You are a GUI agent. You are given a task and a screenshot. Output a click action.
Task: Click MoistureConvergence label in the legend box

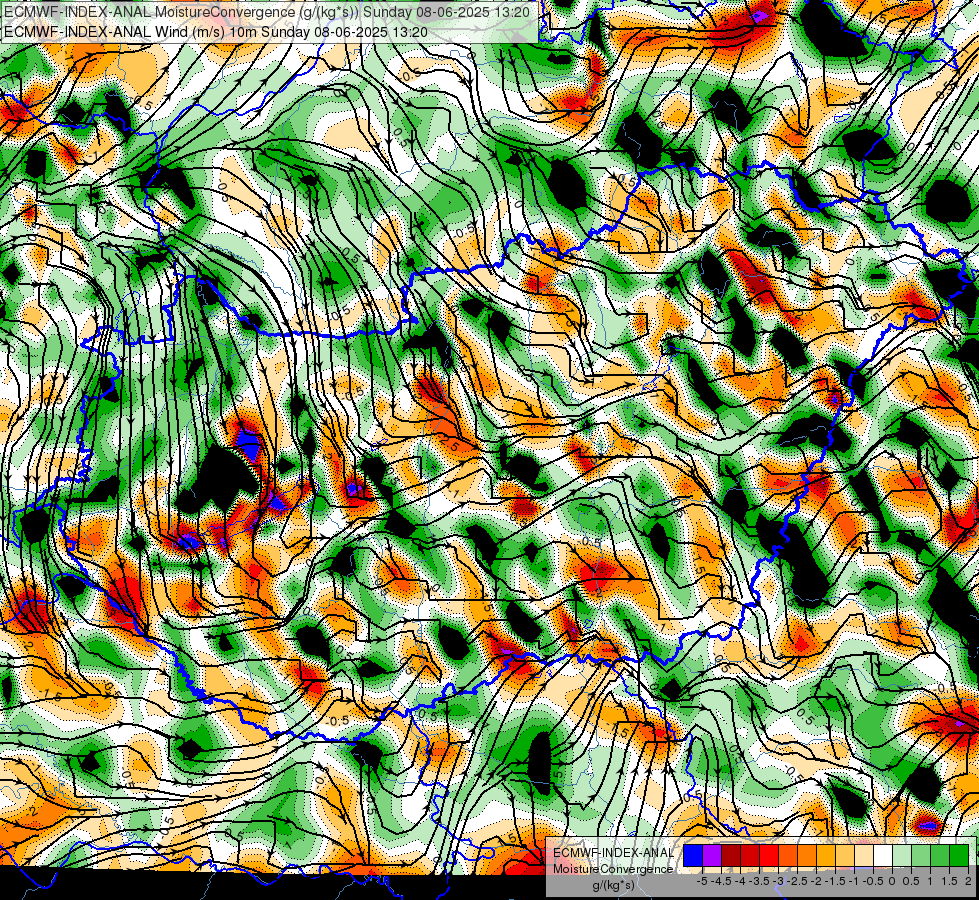point(613,869)
